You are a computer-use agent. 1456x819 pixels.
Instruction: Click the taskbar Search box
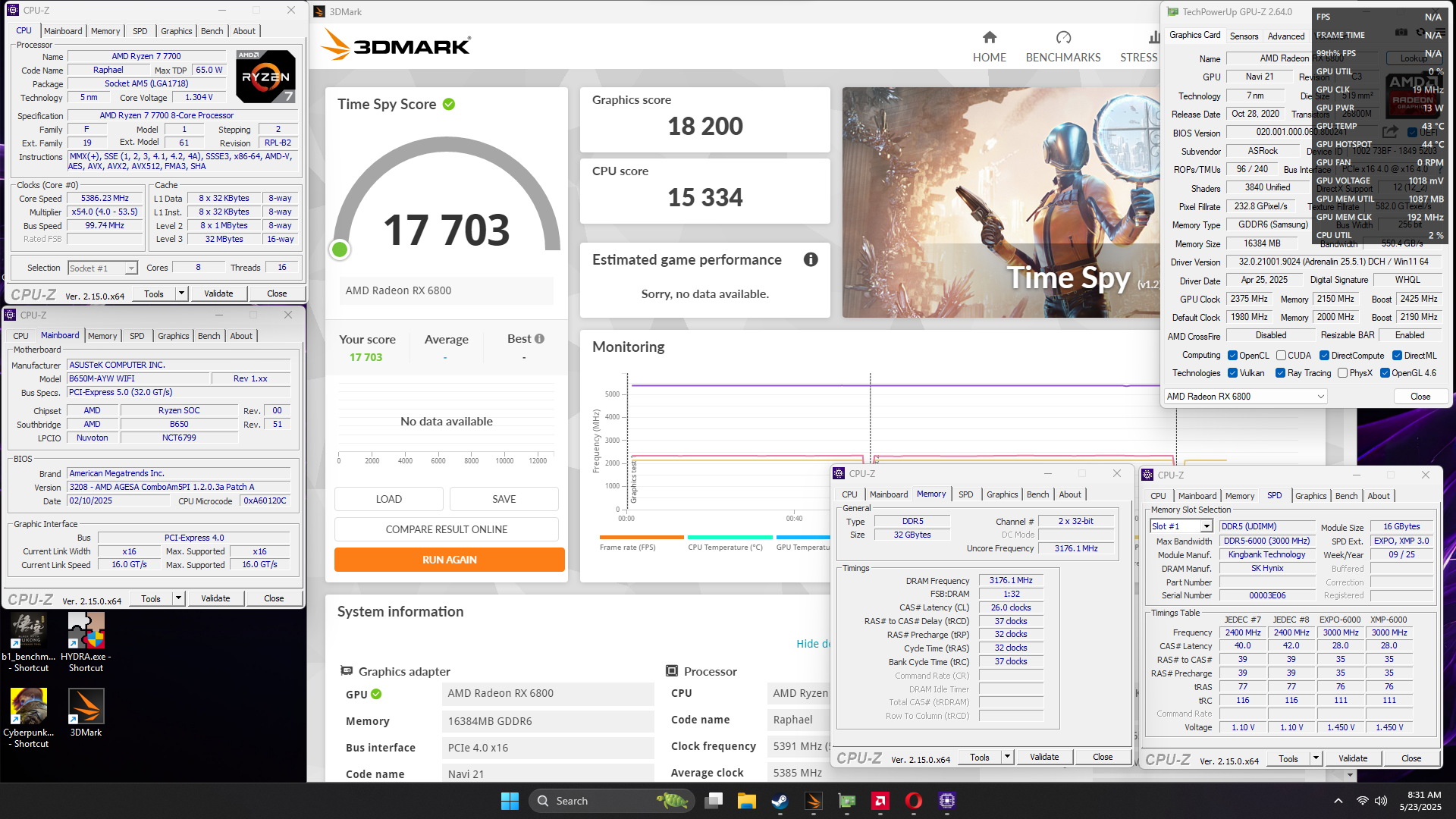point(611,801)
